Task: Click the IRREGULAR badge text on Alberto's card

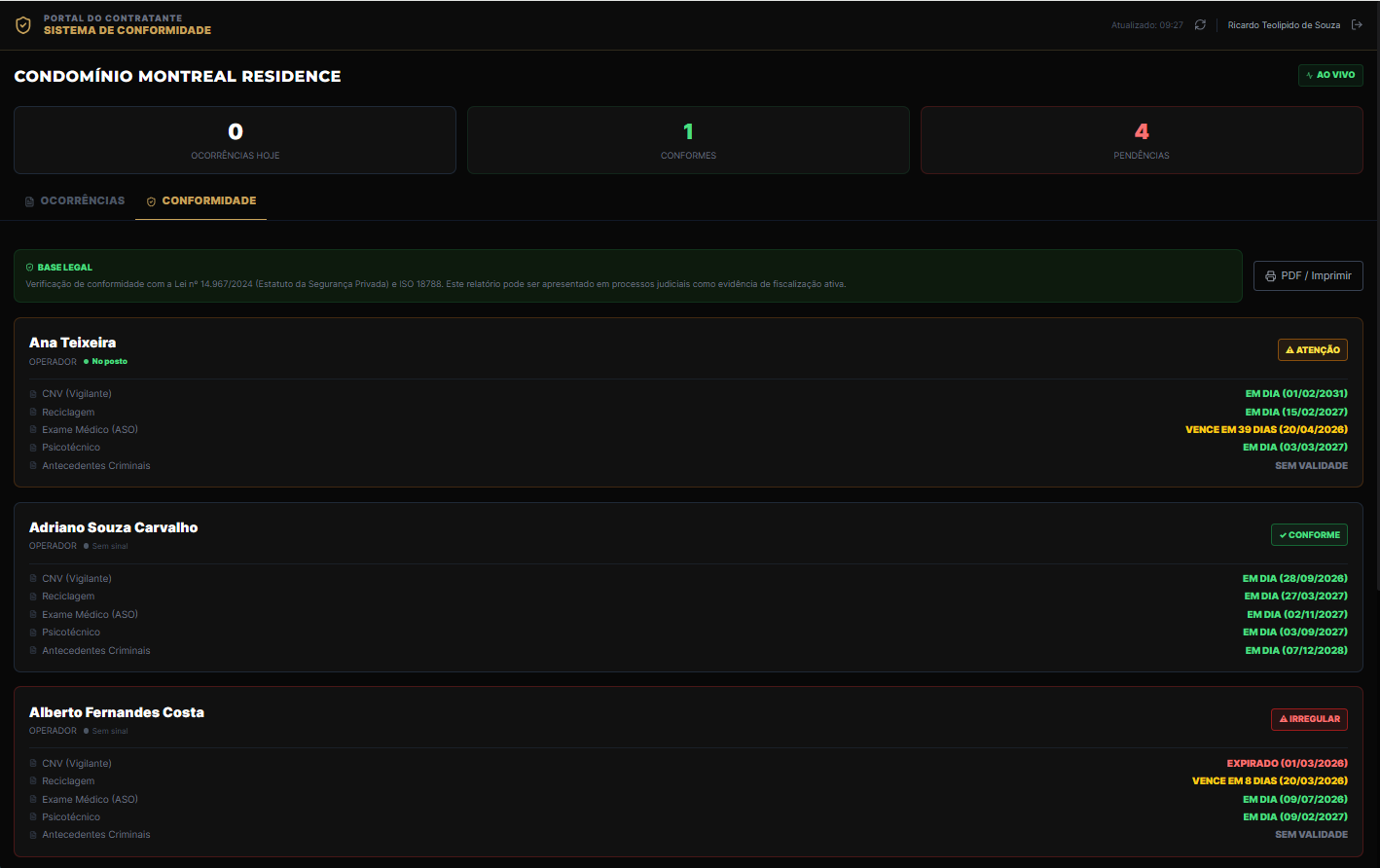Action: coord(1315,719)
